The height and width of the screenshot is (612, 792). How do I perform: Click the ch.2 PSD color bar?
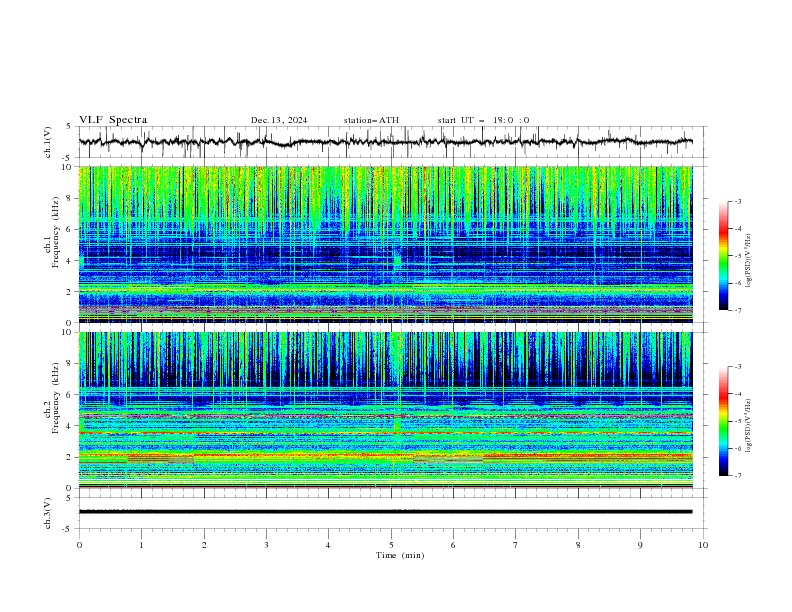723,421
